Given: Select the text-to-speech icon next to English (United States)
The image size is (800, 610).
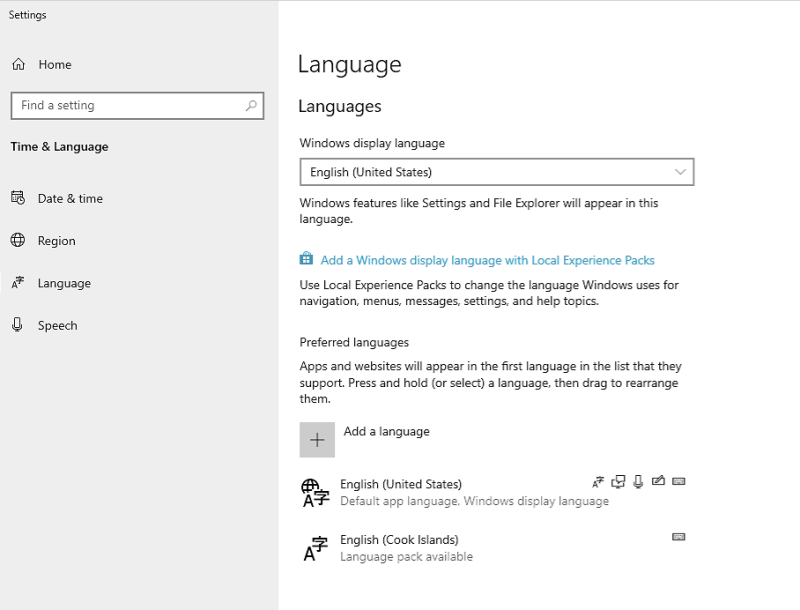Looking at the screenshot, I should 618,481.
